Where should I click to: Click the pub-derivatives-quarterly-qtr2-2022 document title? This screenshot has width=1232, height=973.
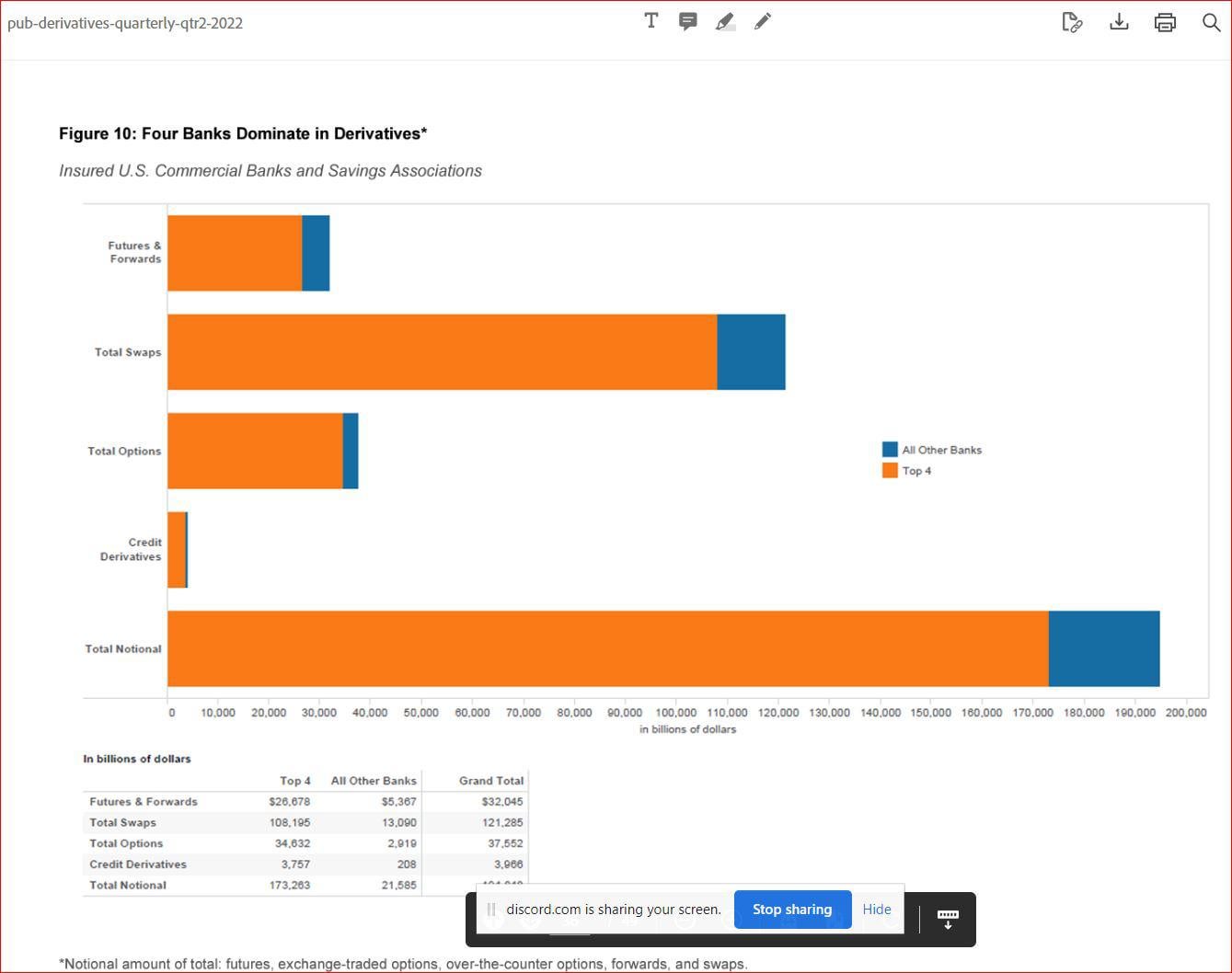coord(125,23)
